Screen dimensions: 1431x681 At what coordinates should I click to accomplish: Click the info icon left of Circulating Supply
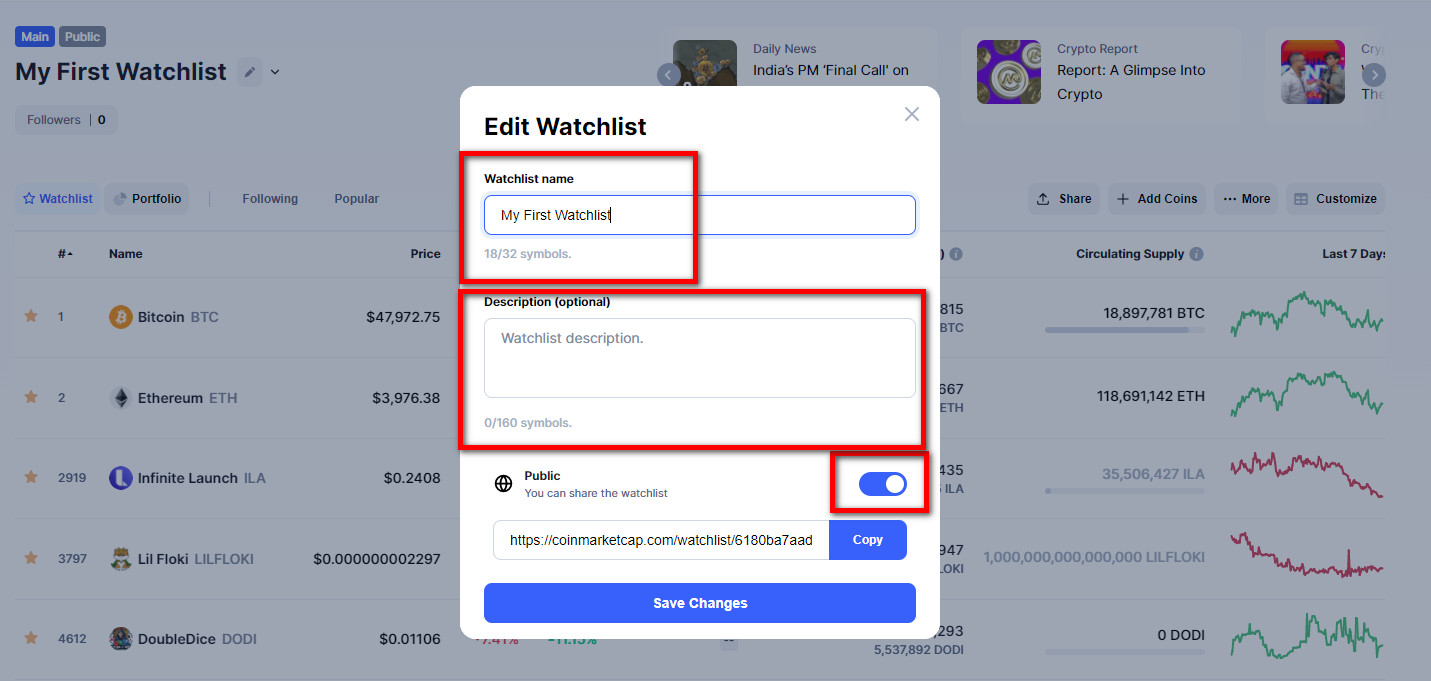pos(955,254)
